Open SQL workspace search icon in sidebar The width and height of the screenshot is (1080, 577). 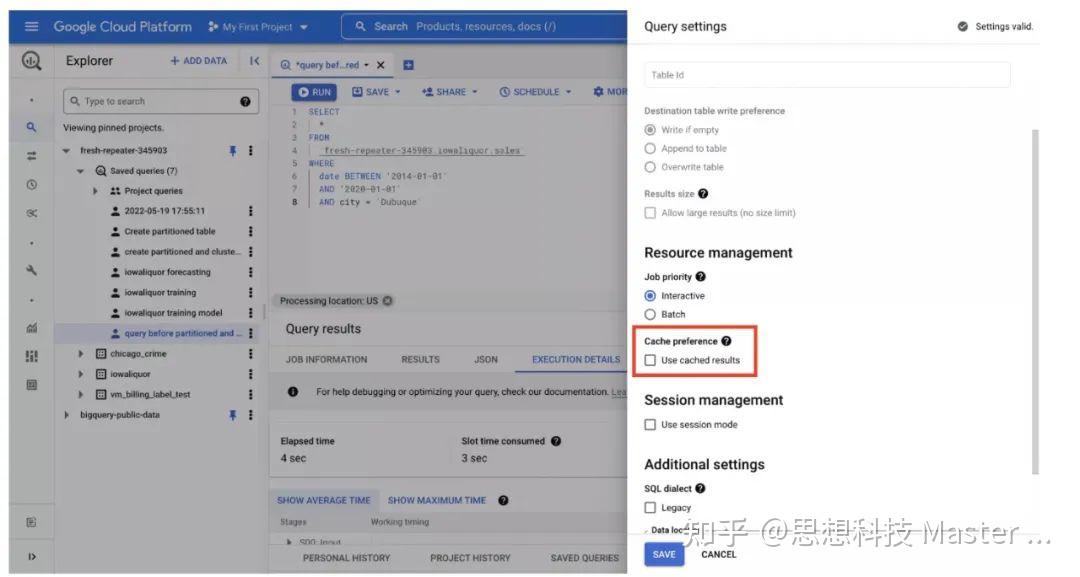[31, 127]
